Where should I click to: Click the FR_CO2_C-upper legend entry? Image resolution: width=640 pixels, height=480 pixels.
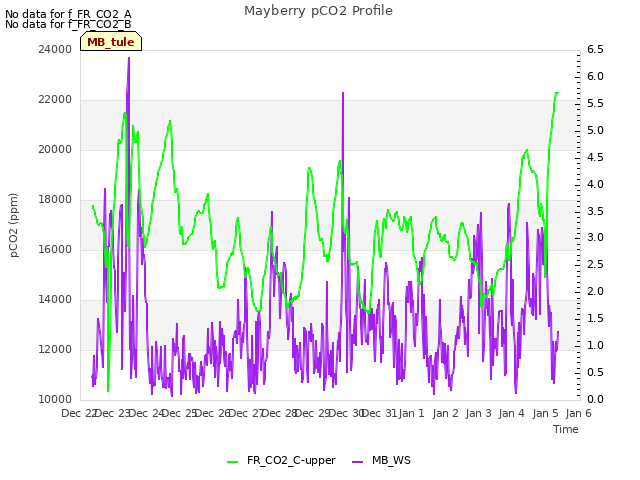281,460
